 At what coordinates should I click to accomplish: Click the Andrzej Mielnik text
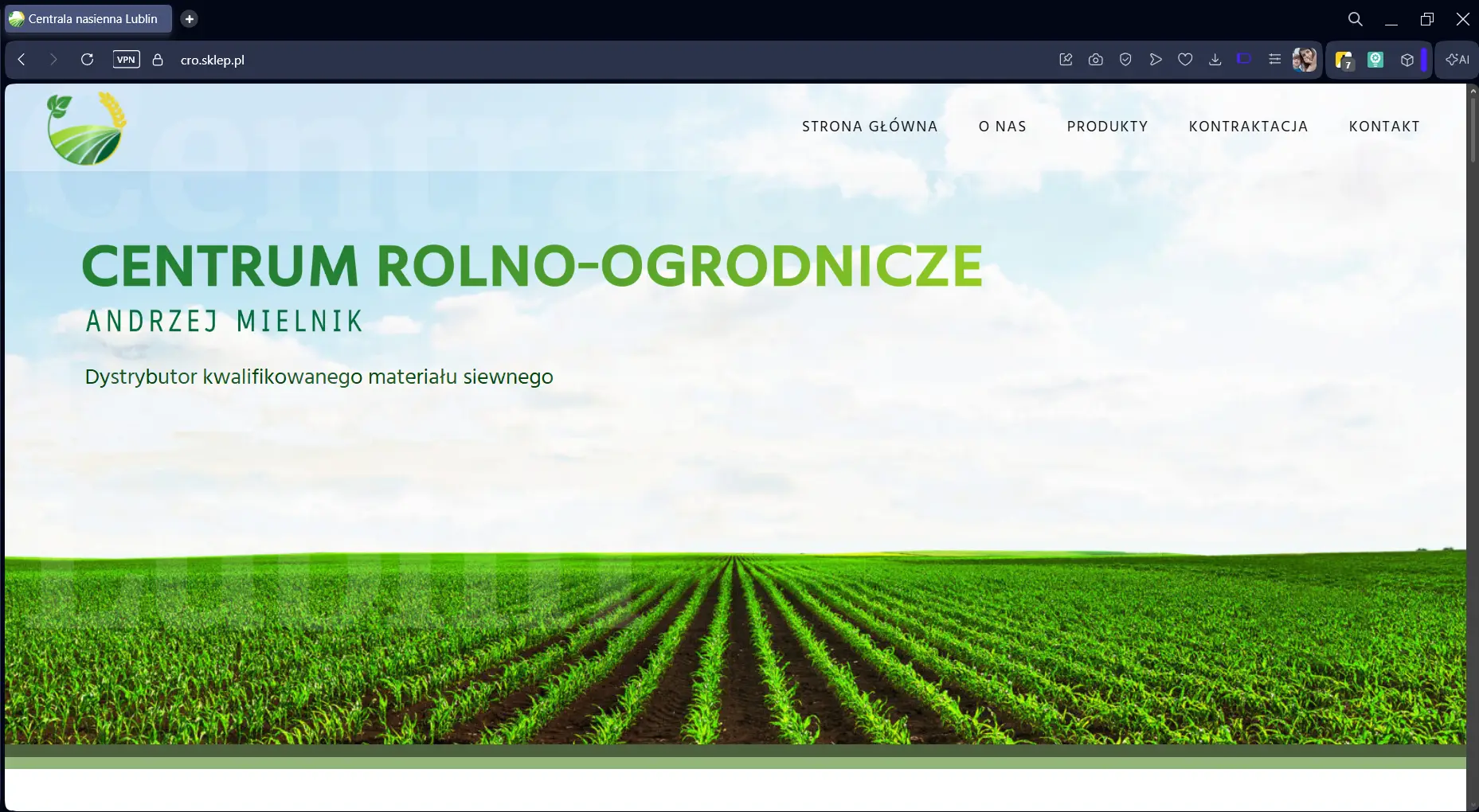pyautogui.click(x=224, y=322)
